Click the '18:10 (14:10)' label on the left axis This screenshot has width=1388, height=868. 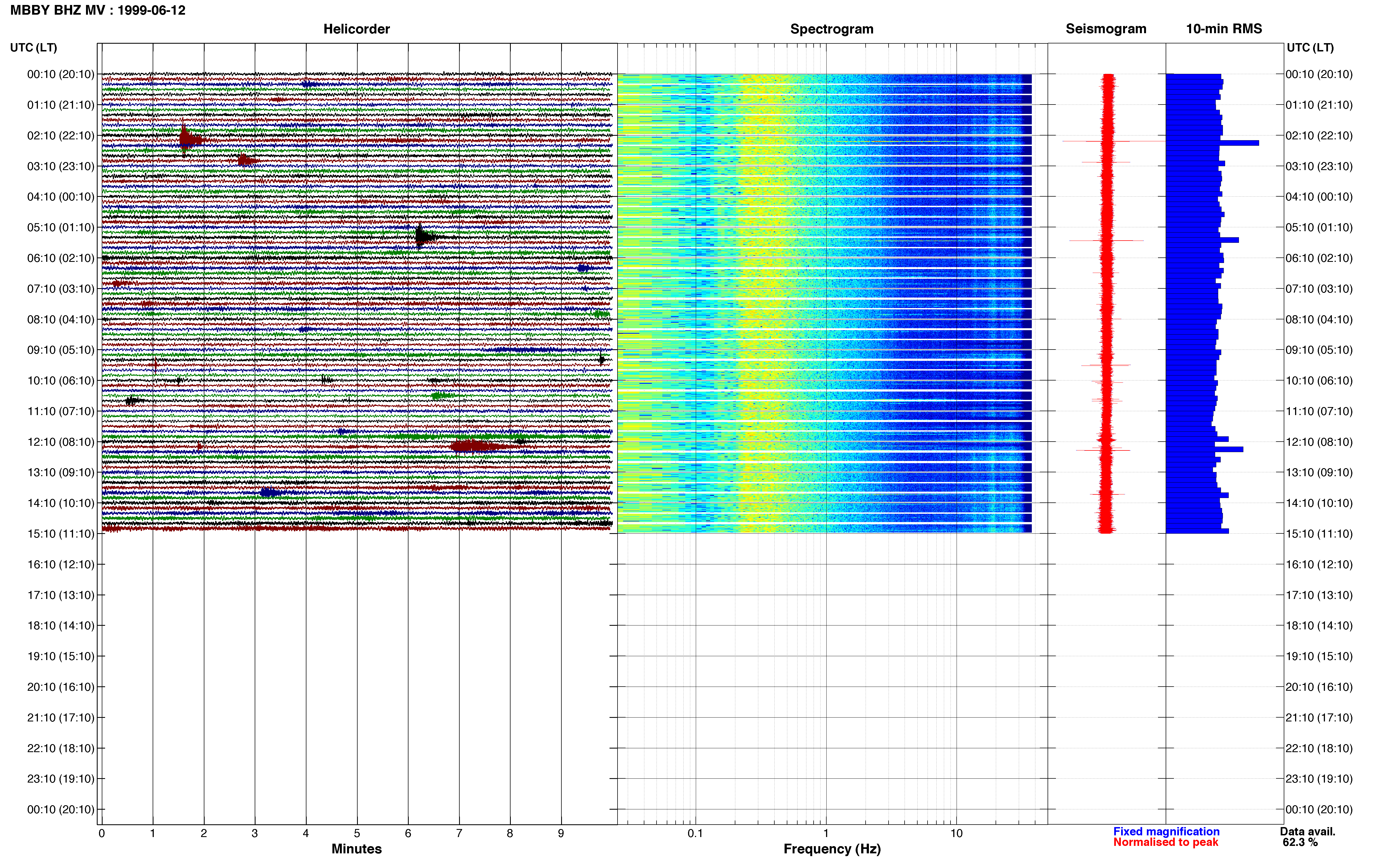pos(61,626)
